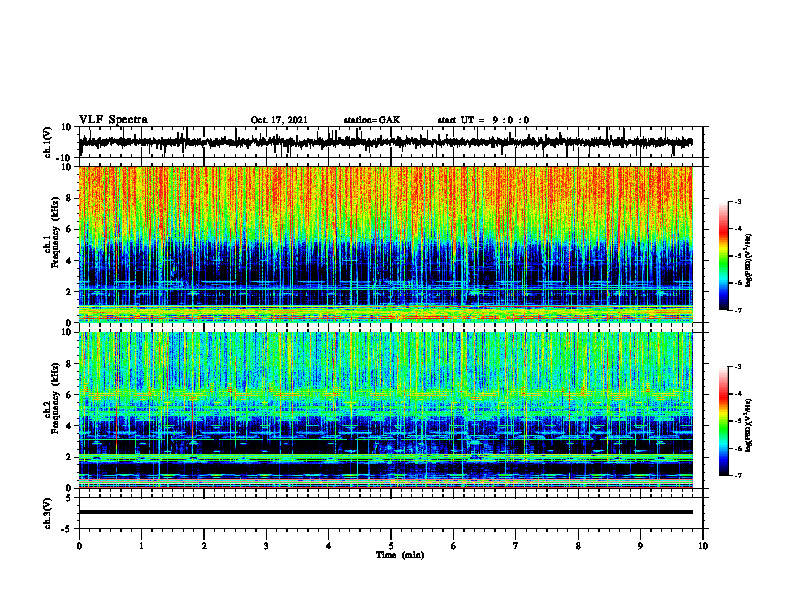The image size is (792, 612).
Task: Click the ch.1(V) axis "-10" tick label
Action: pos(65,157)
